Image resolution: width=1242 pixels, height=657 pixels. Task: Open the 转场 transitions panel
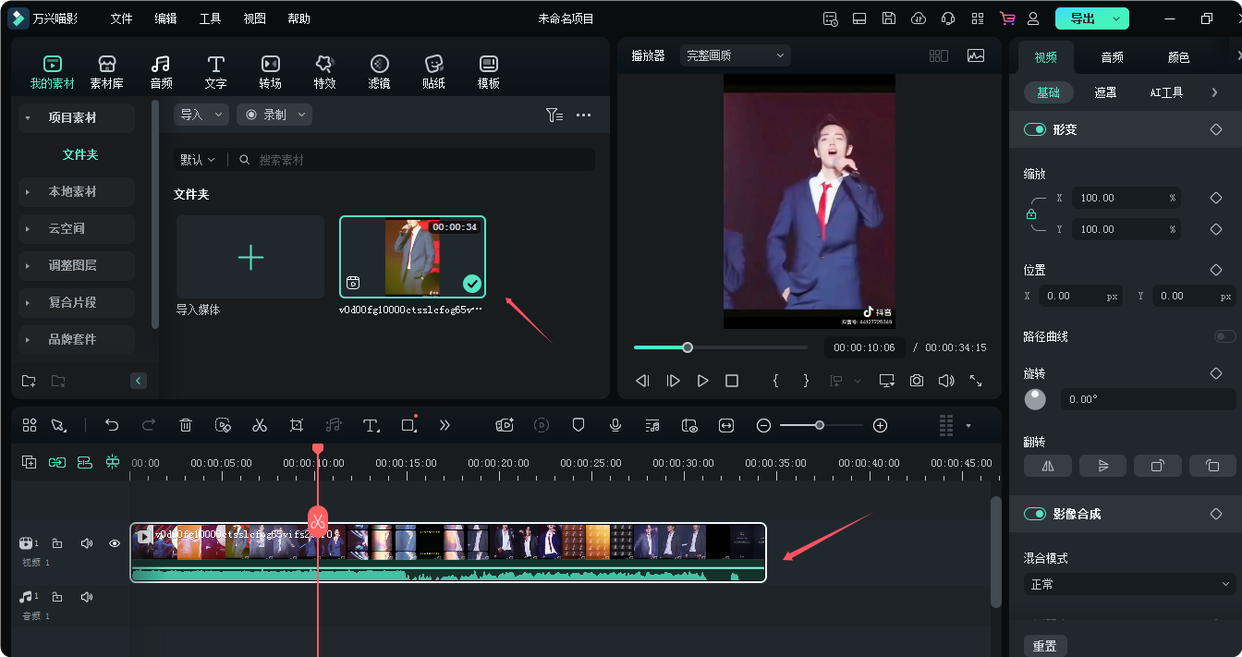(270, 72)
